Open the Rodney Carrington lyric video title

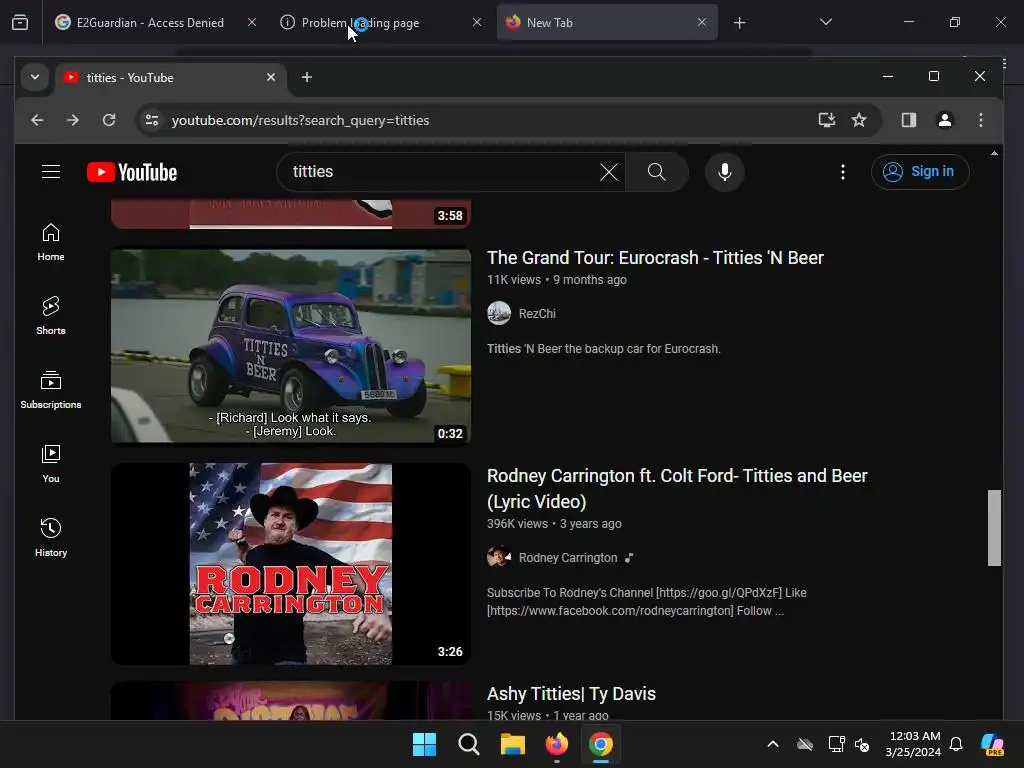677,488
